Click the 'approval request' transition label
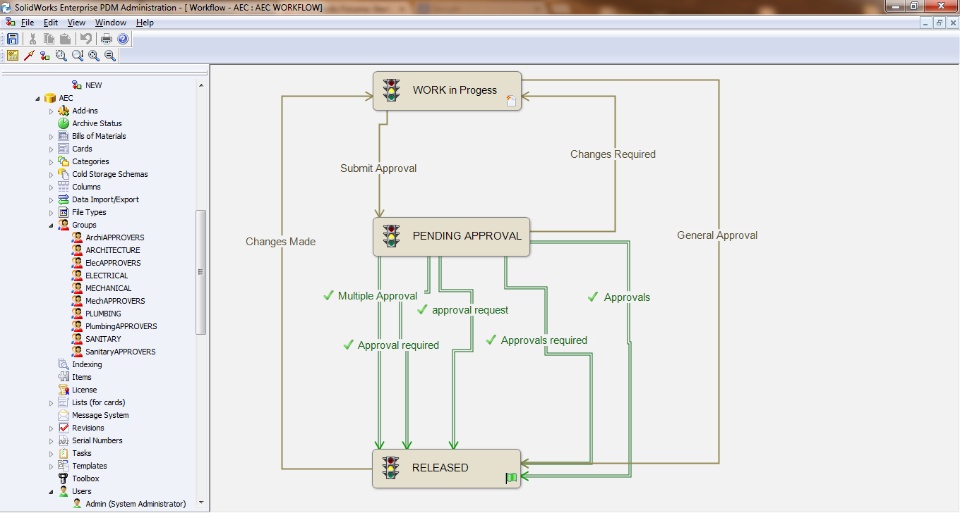 470,310
